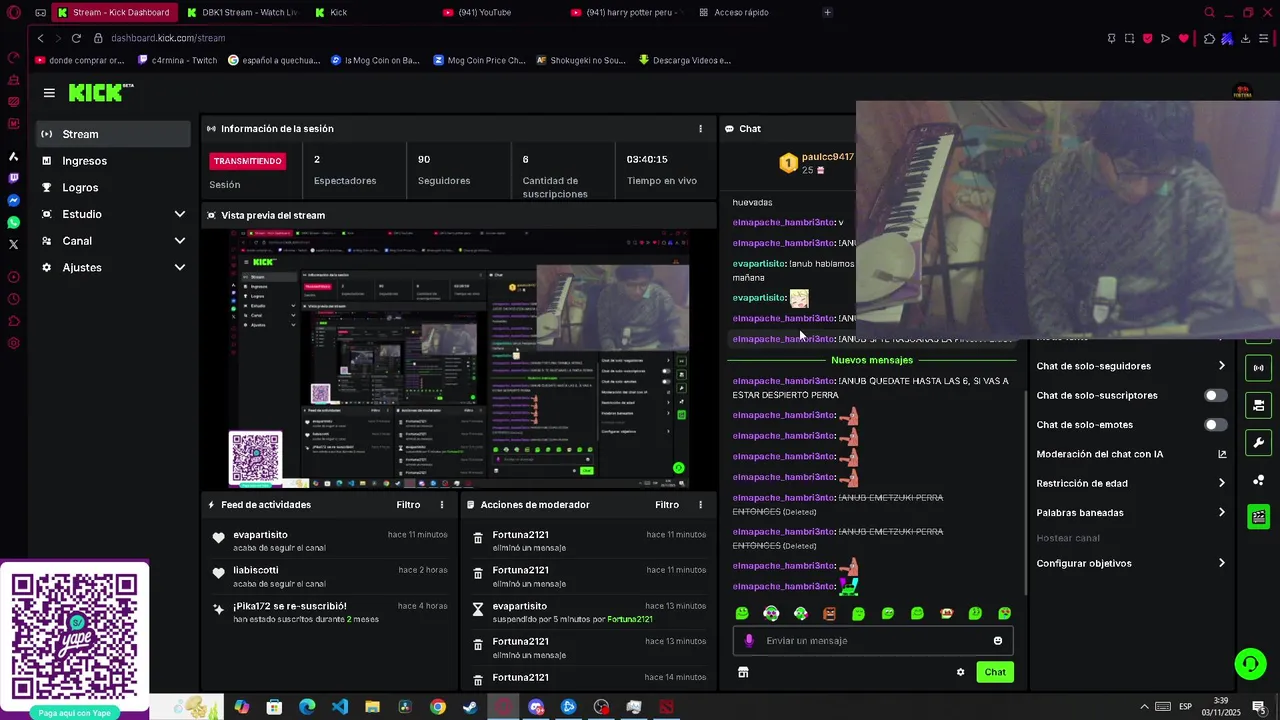
Task: Open Acciones de moderador three-dot menu
Action: pyautogui.click(x=700, y=505)
